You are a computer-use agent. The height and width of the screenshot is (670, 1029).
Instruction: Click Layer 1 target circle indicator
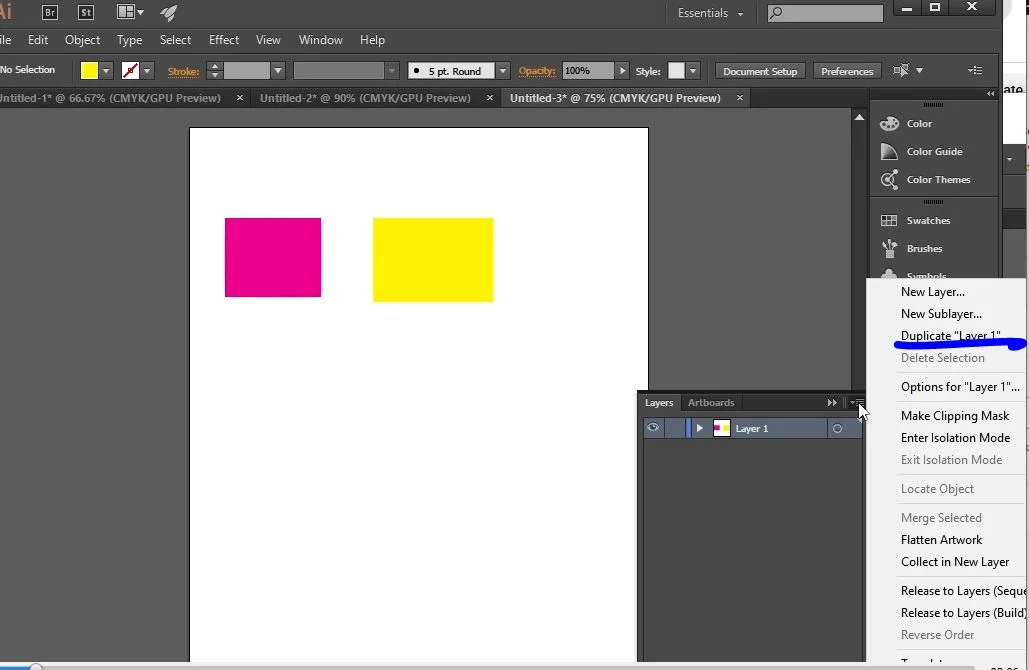point(838,429)
